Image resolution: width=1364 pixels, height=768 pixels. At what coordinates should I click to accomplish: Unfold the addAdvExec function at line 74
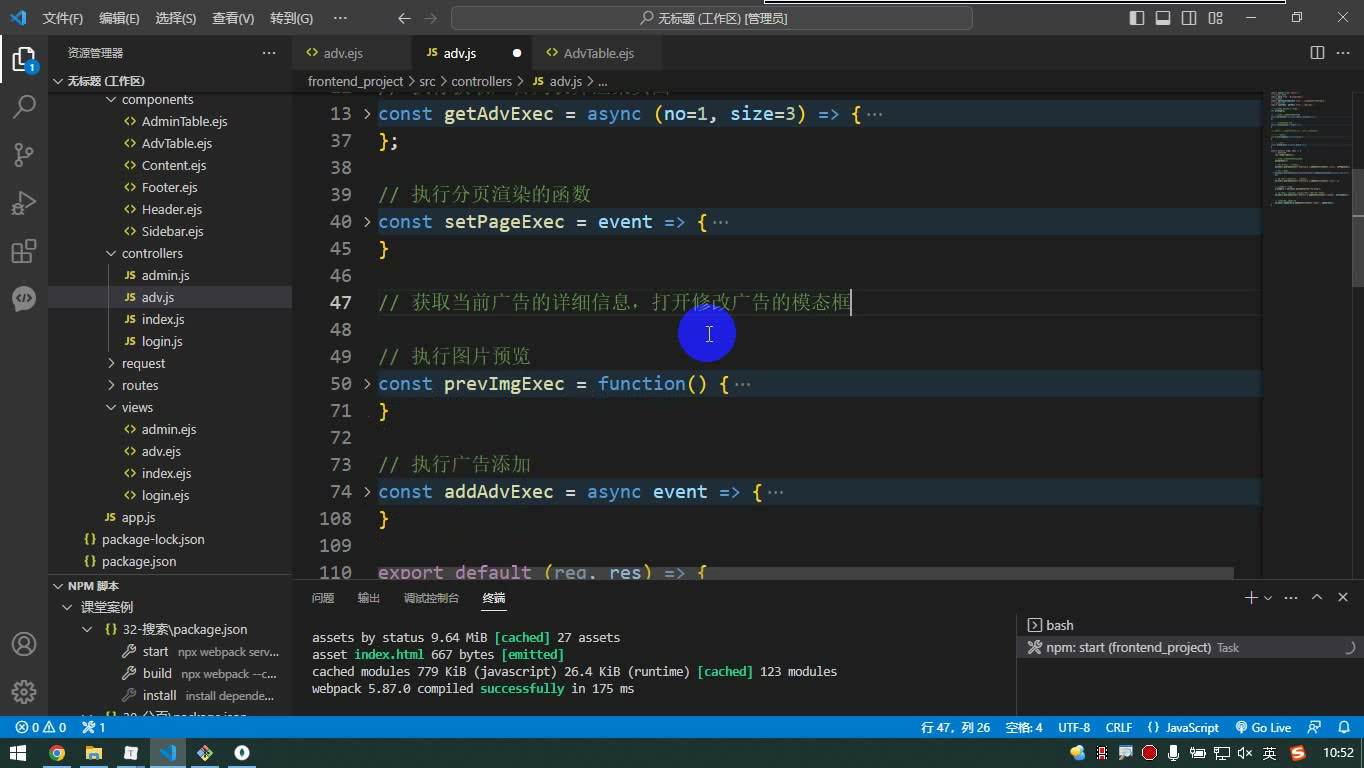367,492
